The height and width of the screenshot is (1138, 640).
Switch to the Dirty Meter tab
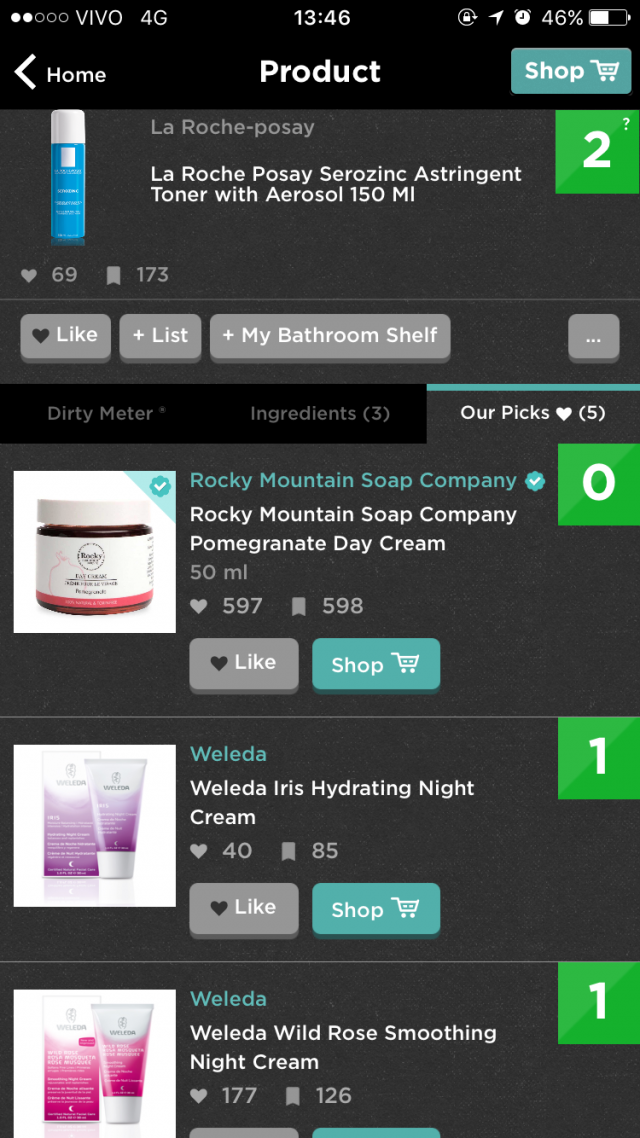click(106, 413)
